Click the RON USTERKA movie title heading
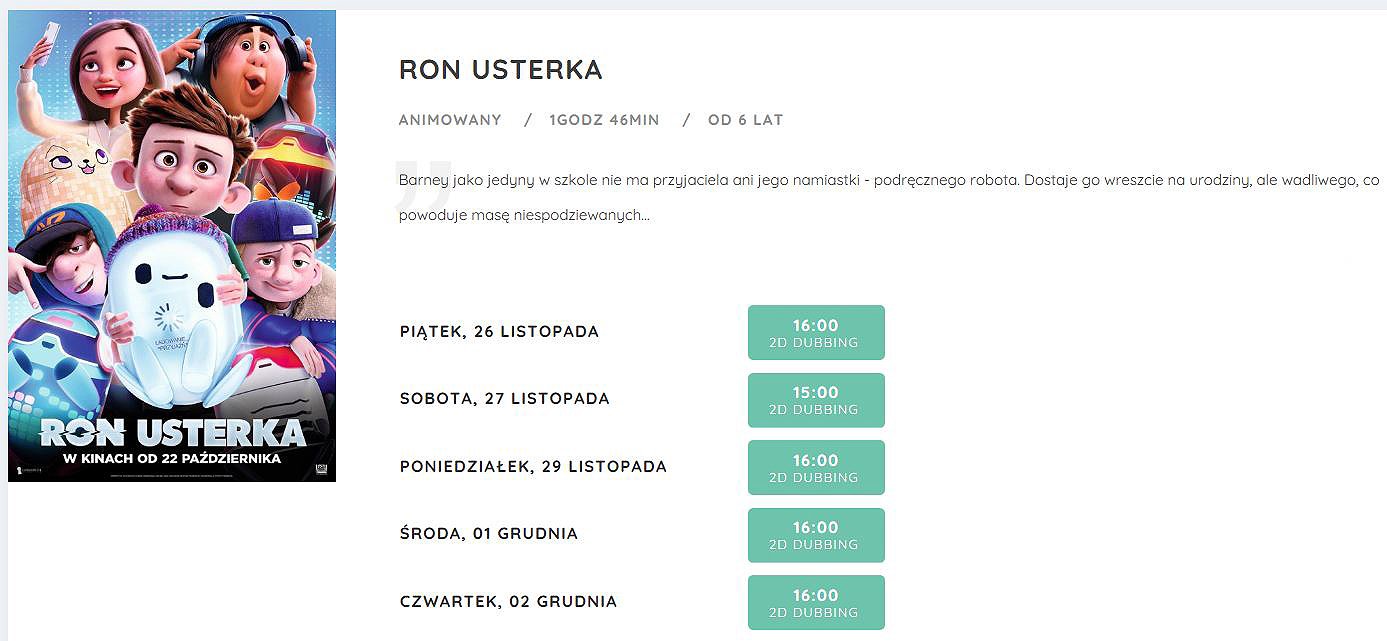This screenshot has width=1387, height=641. [501, 70]
